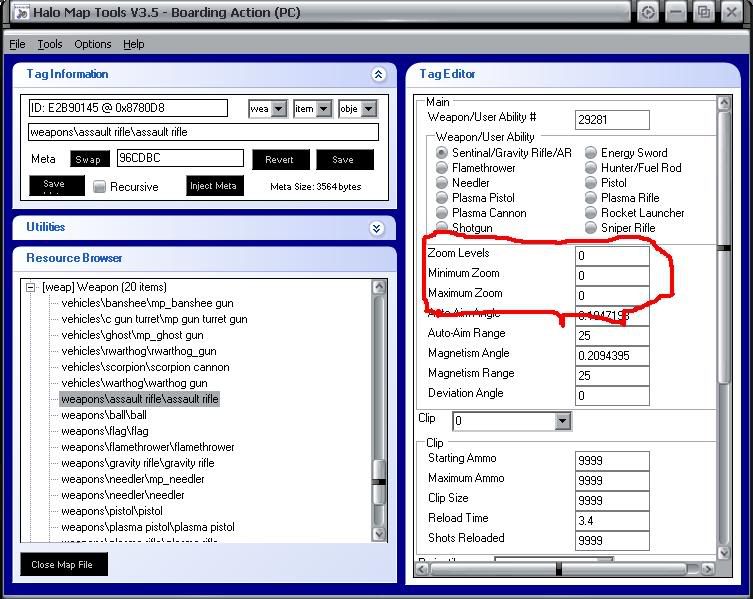
Task: Click the Inject Meta button
Action: tap(215, 185)
